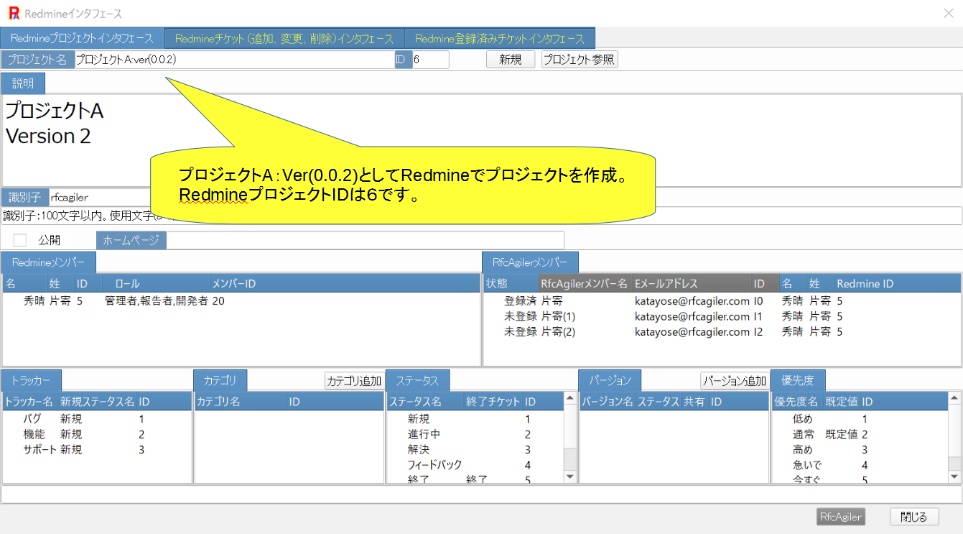The width and height of the screenshot is (963, 534).
Task: Select the カテゴリ panel header
Action: click(220, 380)
